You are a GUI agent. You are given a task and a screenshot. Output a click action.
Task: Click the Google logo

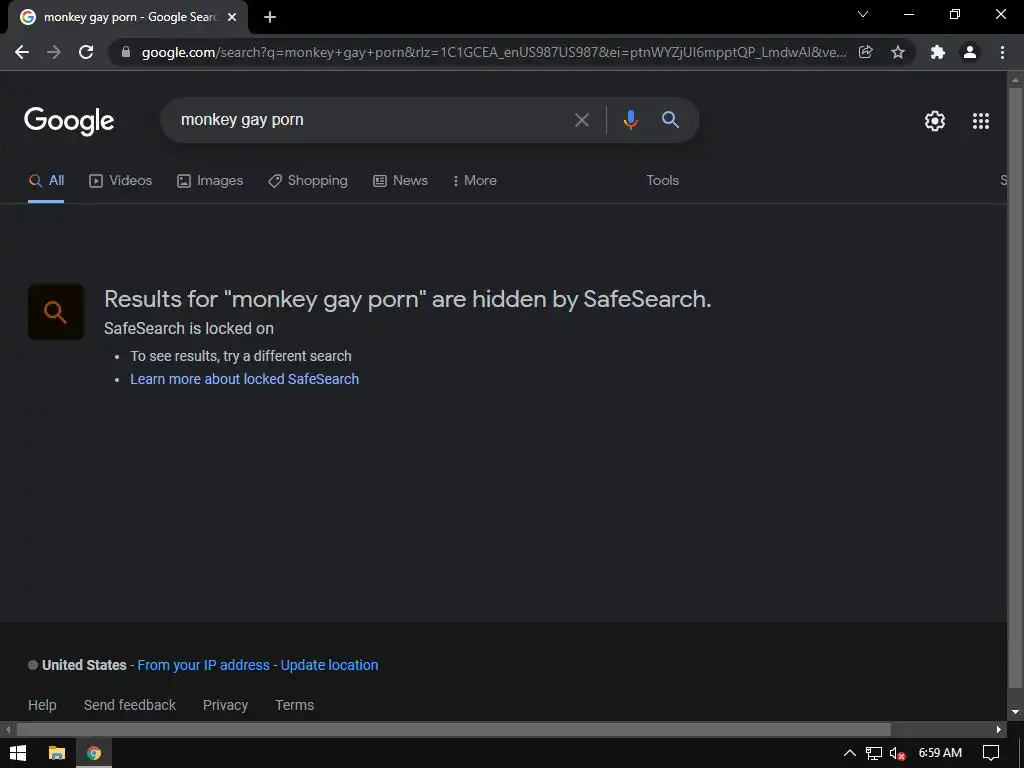(x=69, y=121)
